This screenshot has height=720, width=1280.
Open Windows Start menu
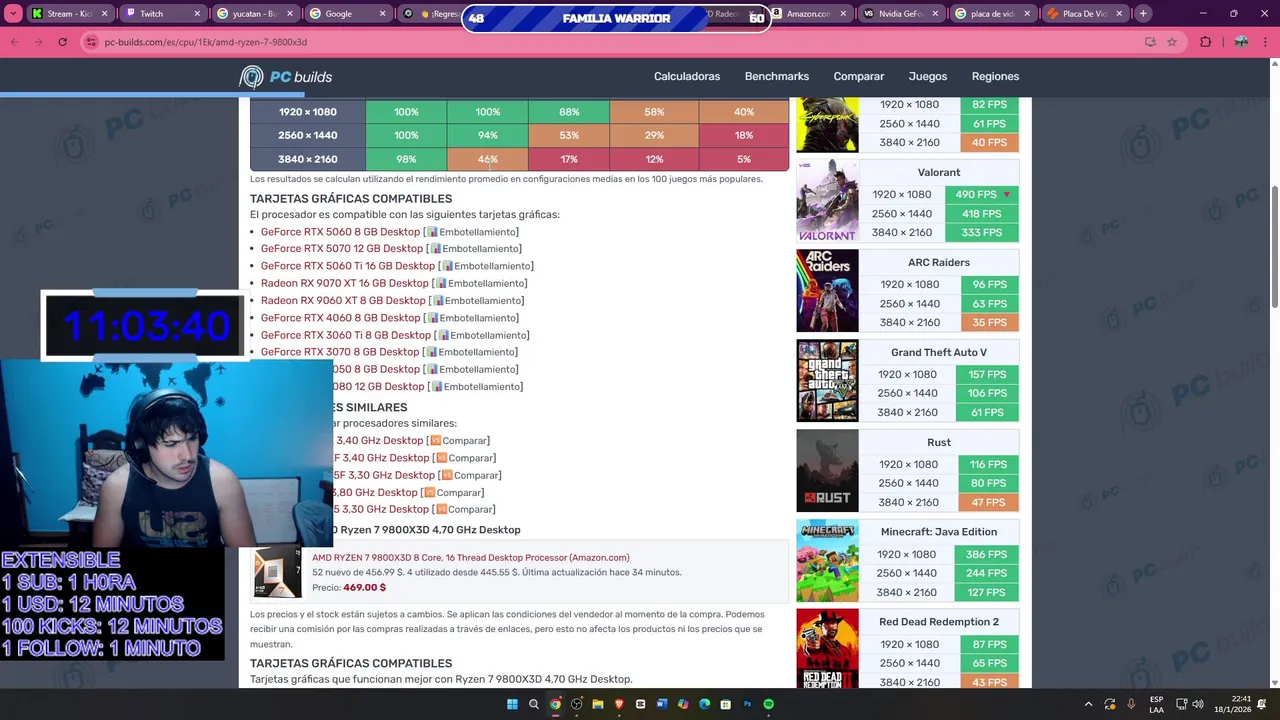click(x=512, y=704)
